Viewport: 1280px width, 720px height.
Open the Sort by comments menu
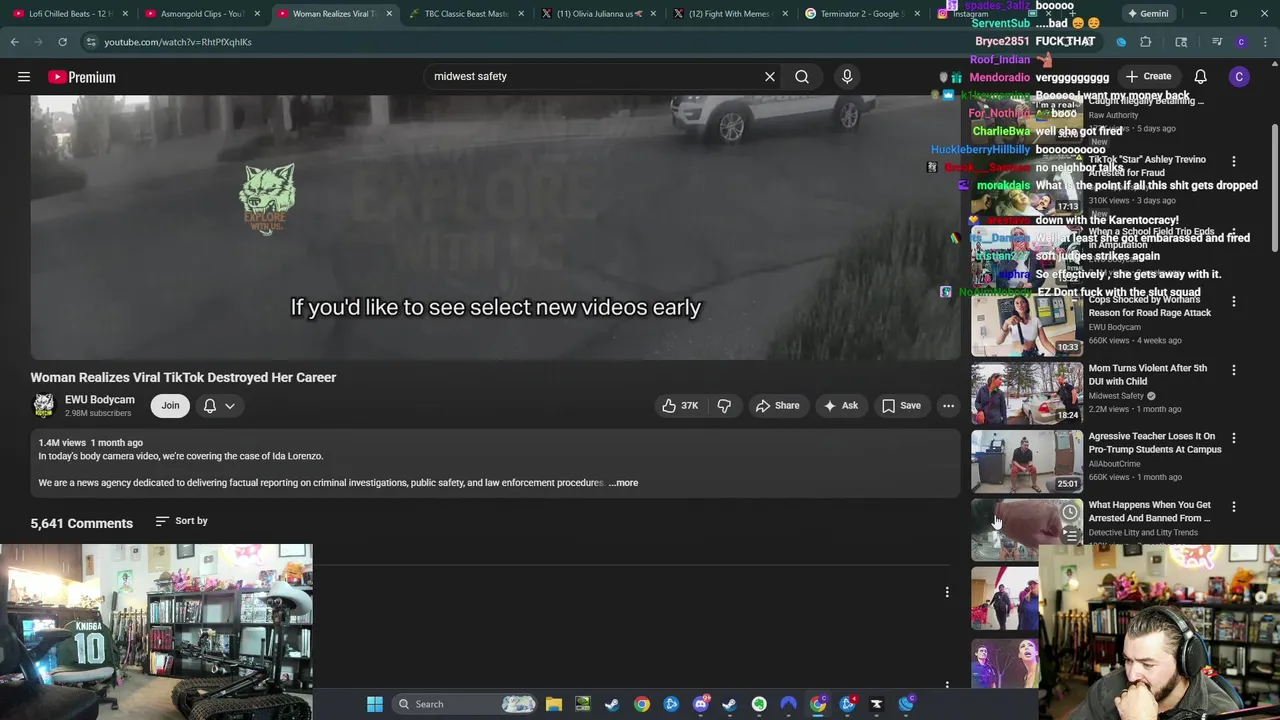[x=181, y=521]
